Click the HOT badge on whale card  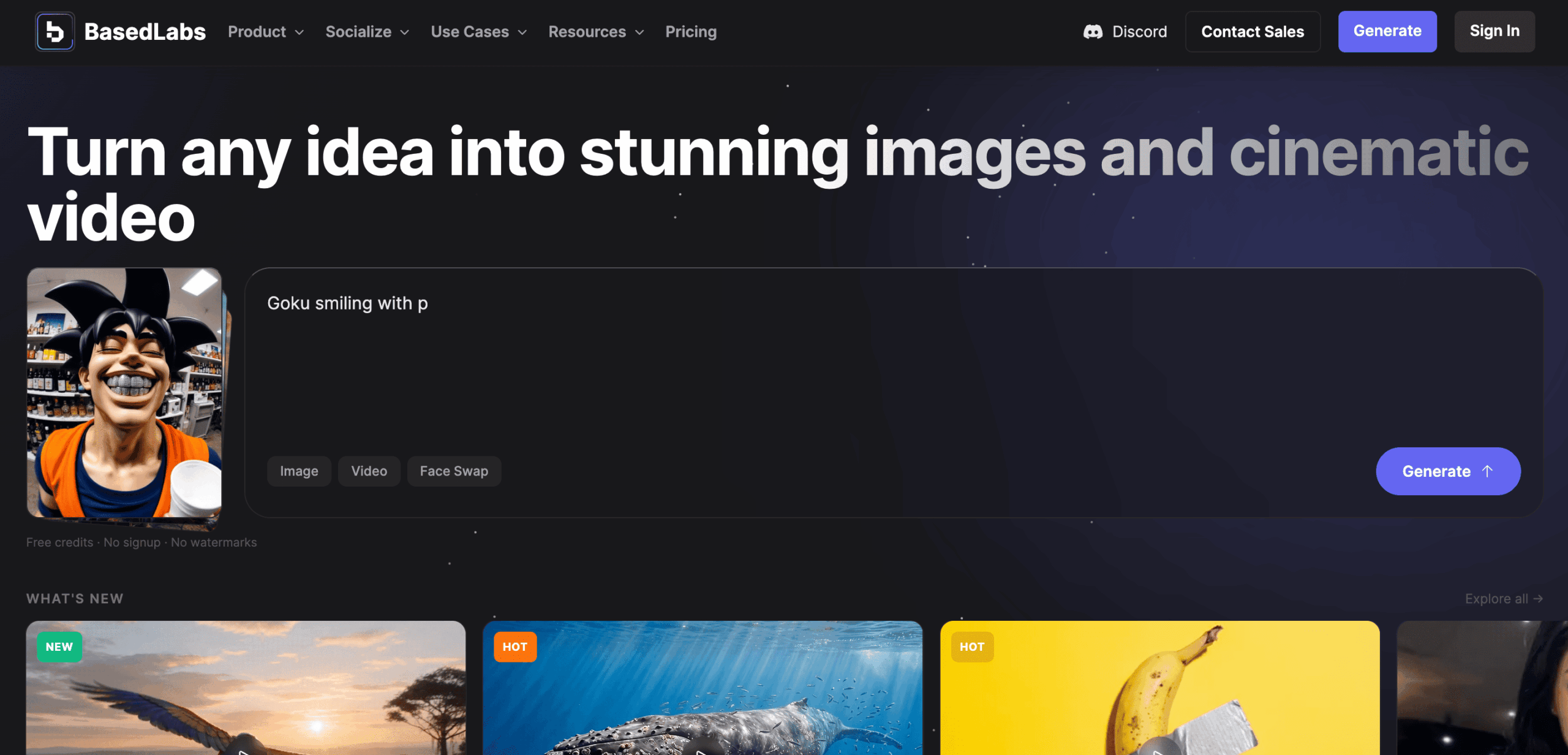(514, 647)
